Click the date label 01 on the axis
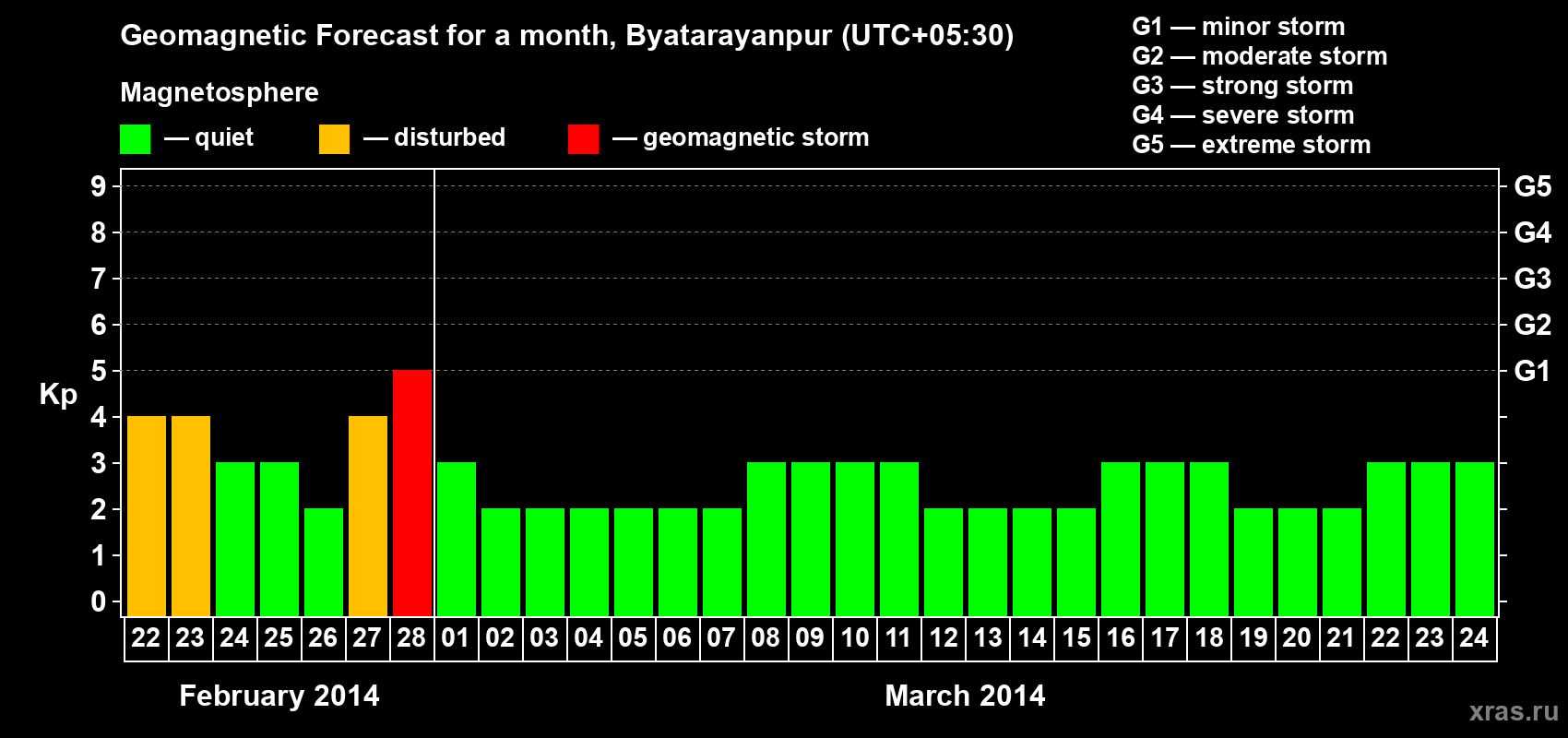Viewport: 1568px width, 738px height. [x=456, y=637]
